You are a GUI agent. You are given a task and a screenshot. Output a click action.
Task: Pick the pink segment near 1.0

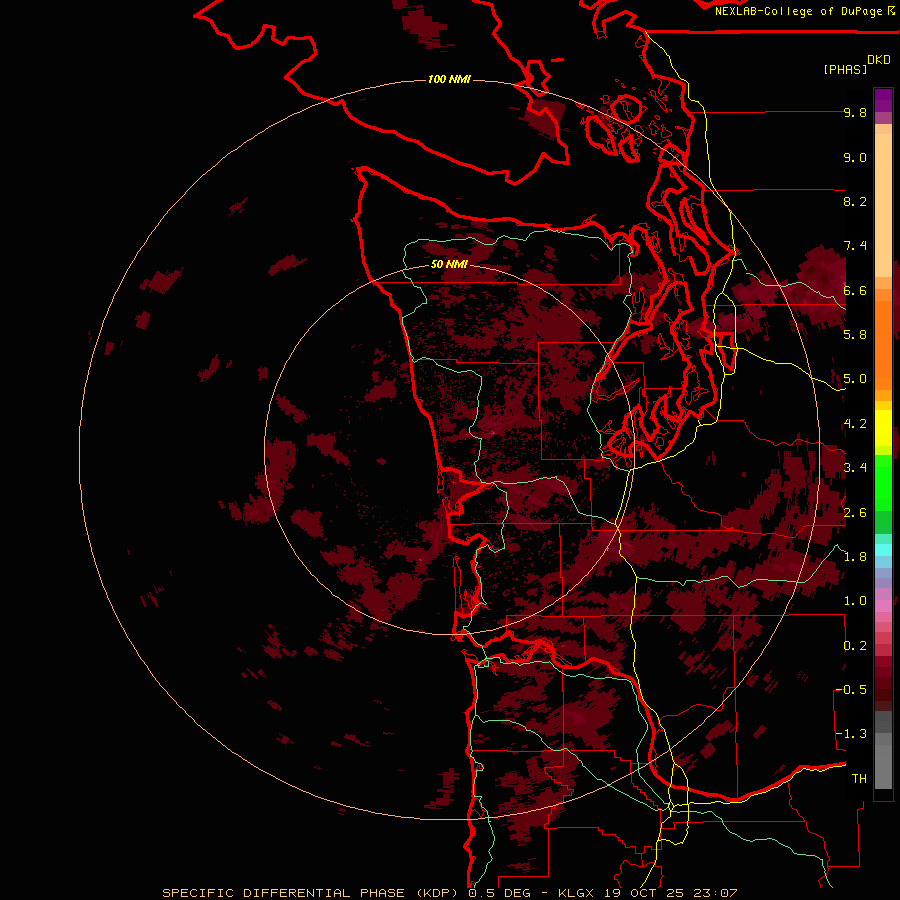click(x=883, y=605)
